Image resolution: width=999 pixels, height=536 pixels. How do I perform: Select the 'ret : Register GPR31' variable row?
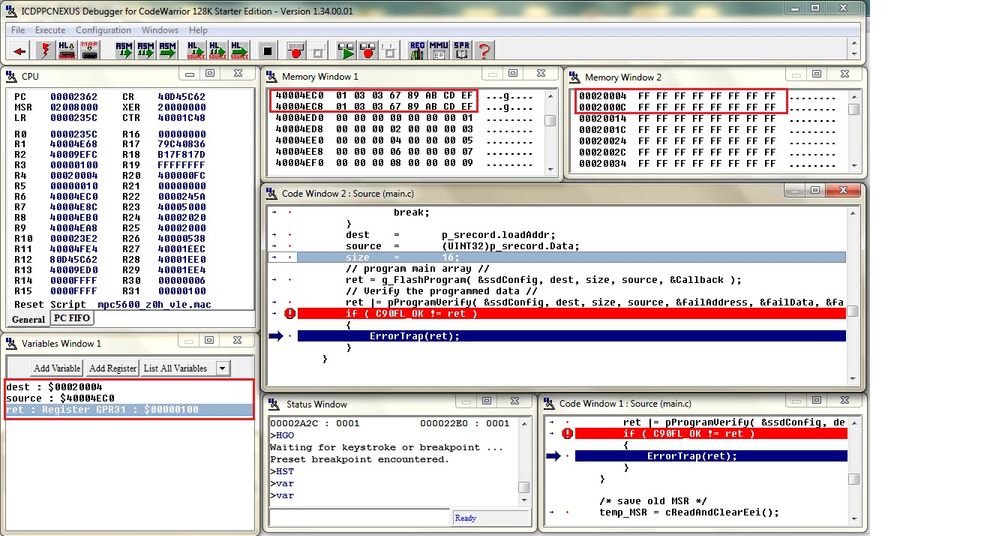[129, 410]
